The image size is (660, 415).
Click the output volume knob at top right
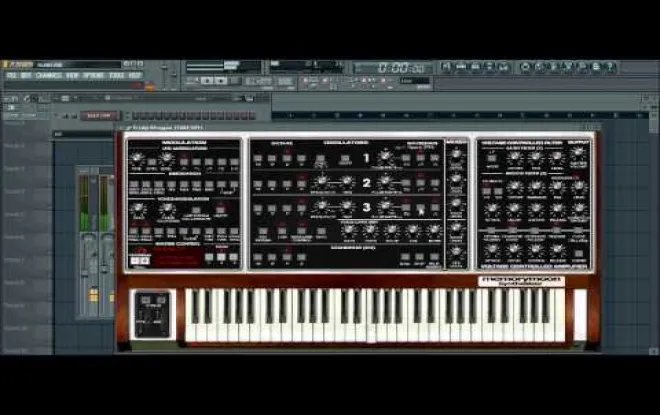(579, 153)
